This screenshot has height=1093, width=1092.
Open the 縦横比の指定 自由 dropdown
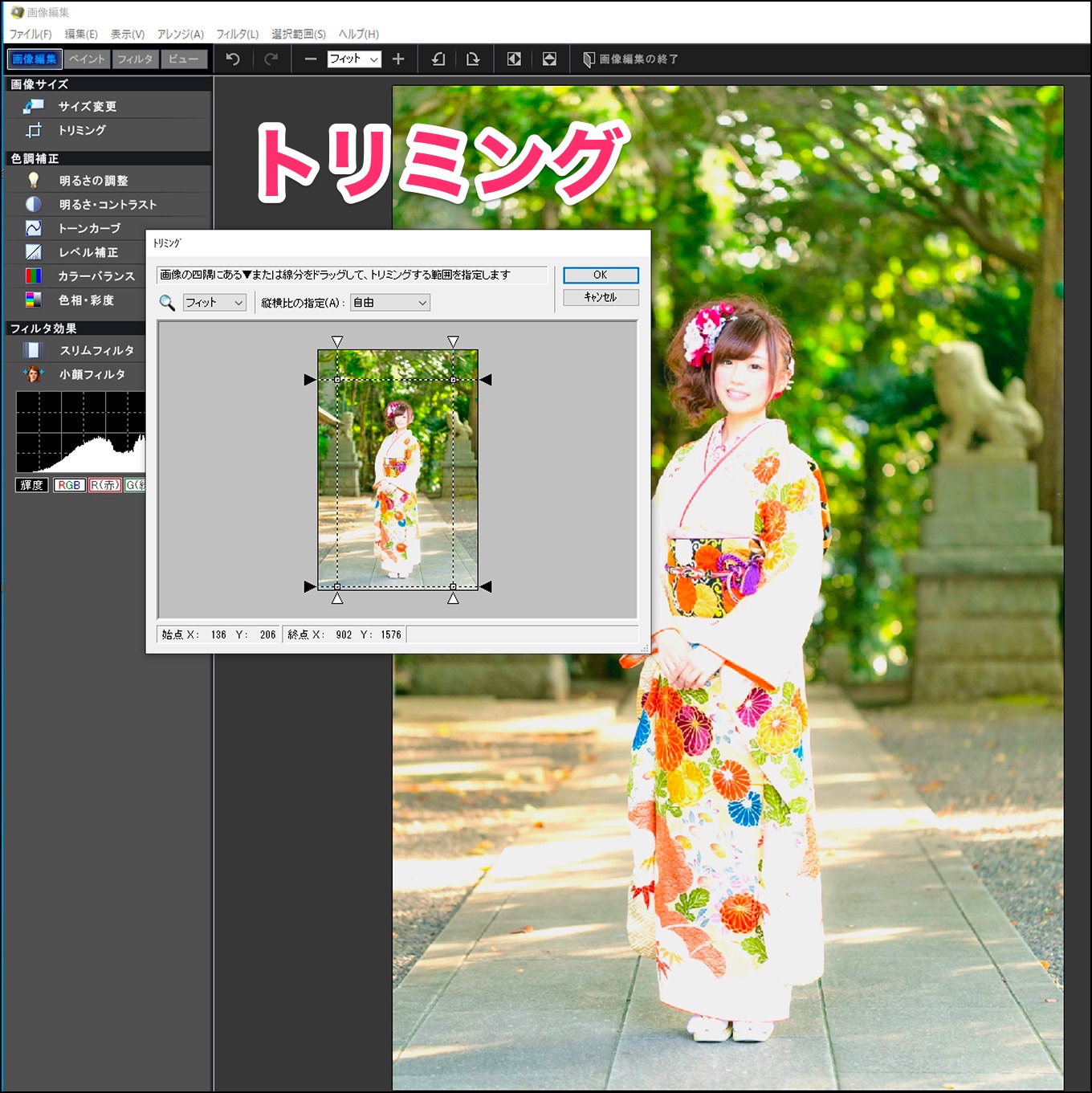(x=390, y=303)
